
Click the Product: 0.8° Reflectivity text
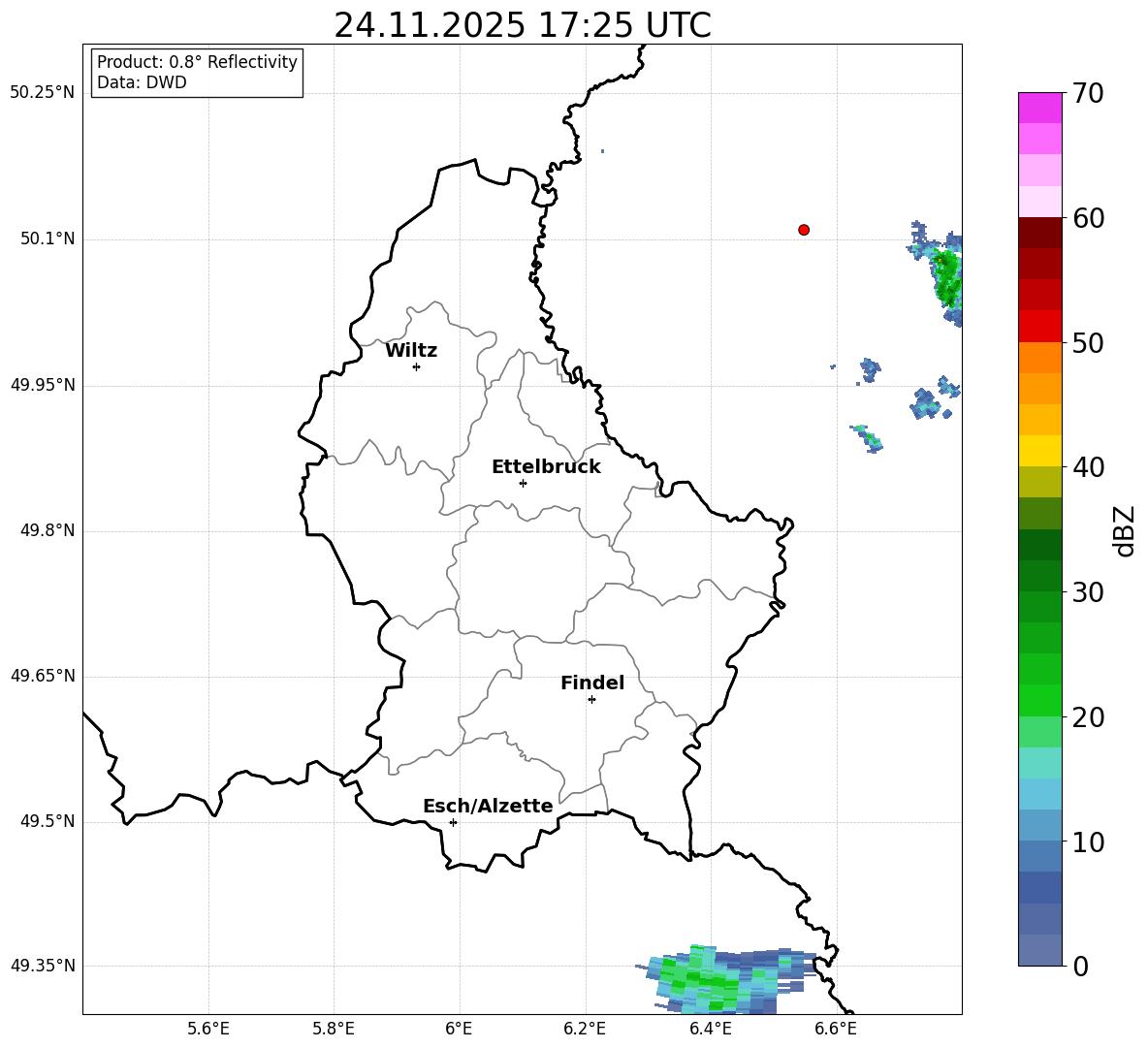[x=197, y=61]
